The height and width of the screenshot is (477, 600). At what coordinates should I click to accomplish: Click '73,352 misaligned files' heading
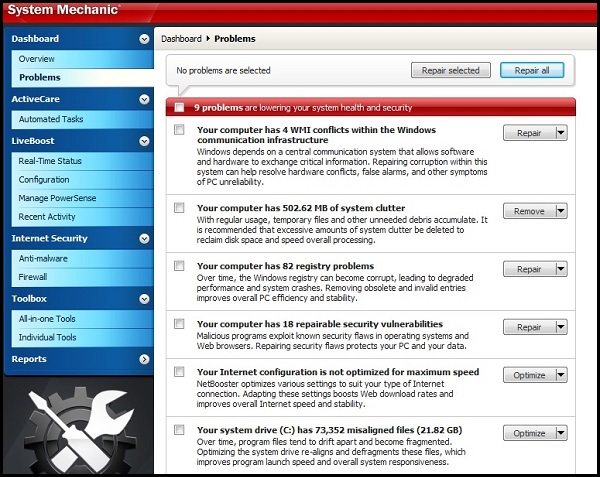tap(329, 430)
